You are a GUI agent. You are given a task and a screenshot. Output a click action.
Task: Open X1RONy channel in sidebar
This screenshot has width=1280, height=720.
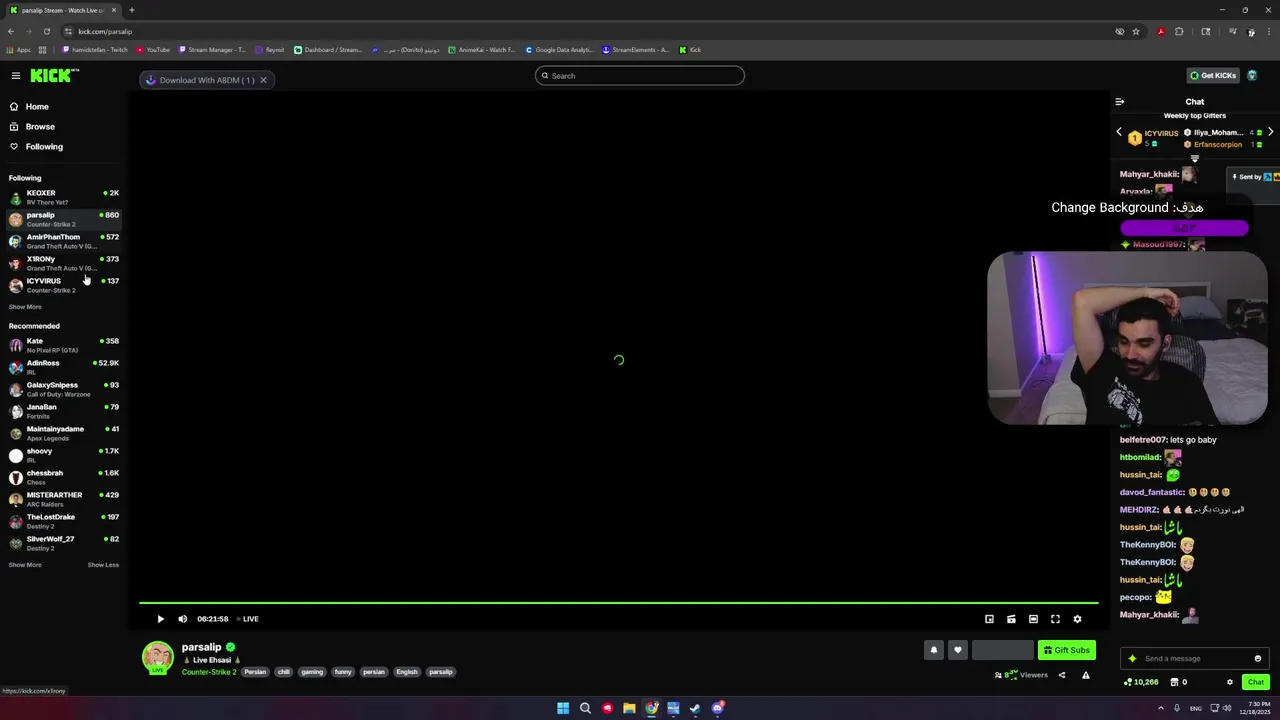tap(63, 263)
